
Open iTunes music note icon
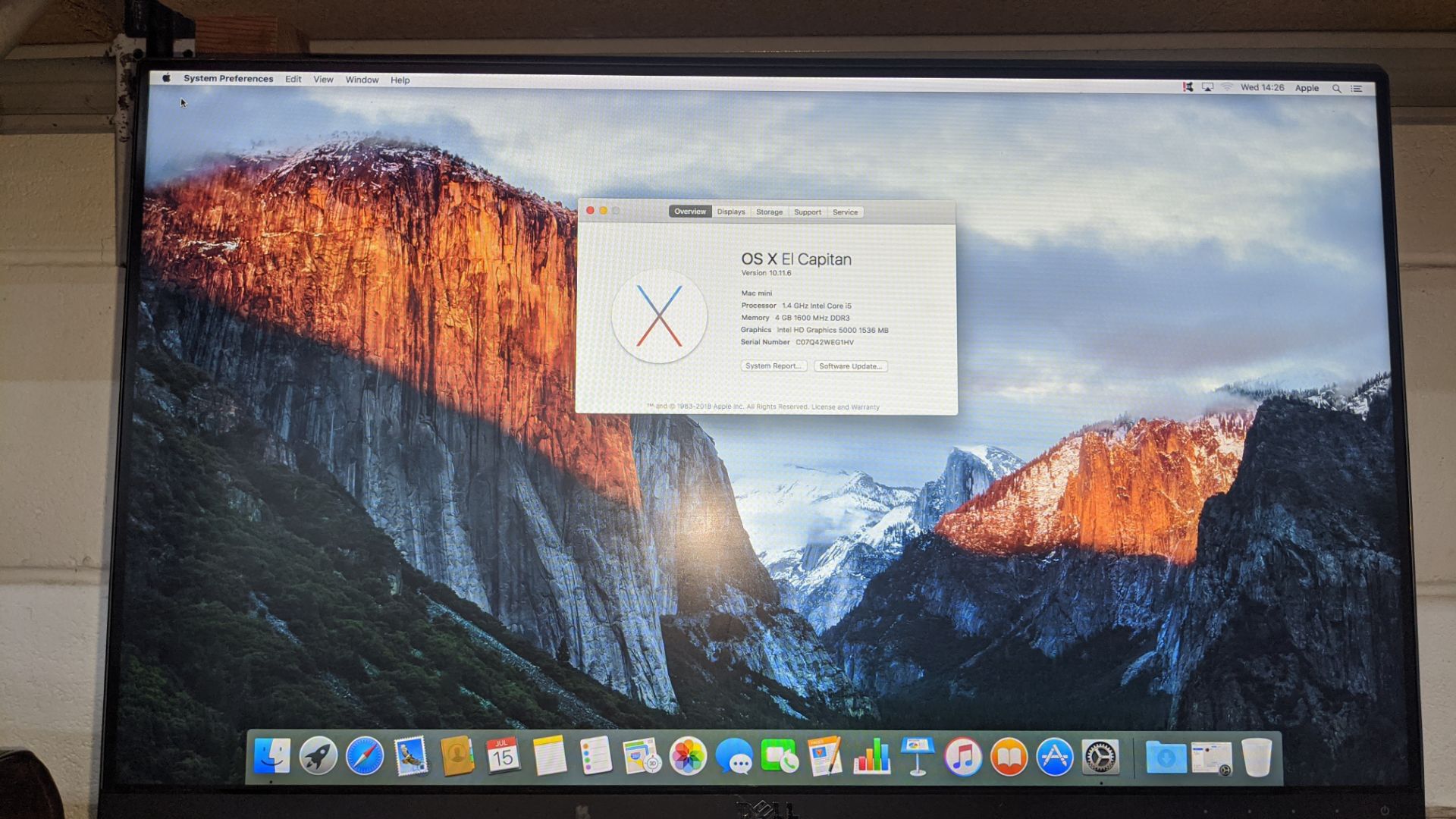pyautogui.click(x=963, y=756)
